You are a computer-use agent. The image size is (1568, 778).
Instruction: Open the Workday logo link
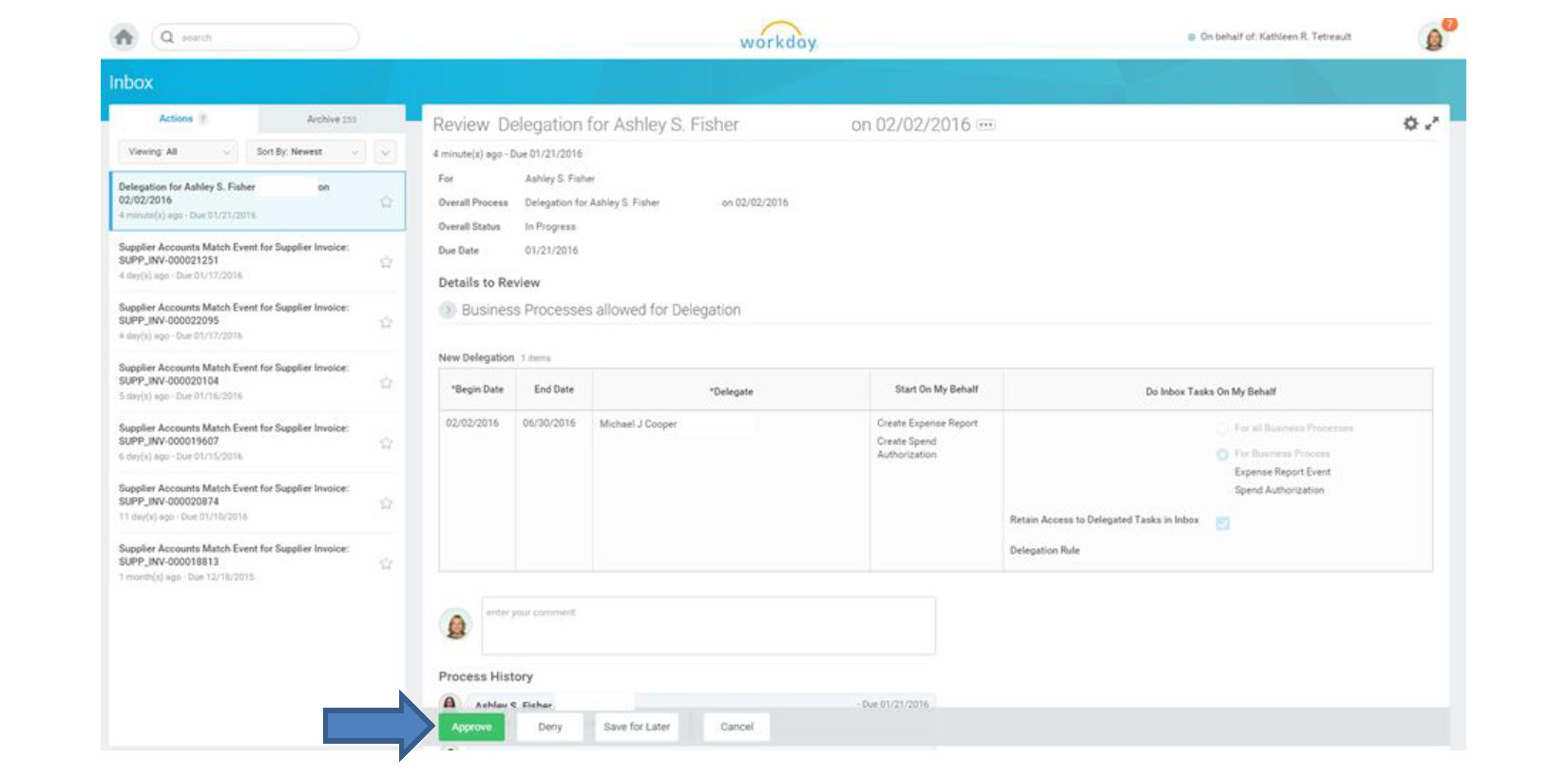pos(778,37)
